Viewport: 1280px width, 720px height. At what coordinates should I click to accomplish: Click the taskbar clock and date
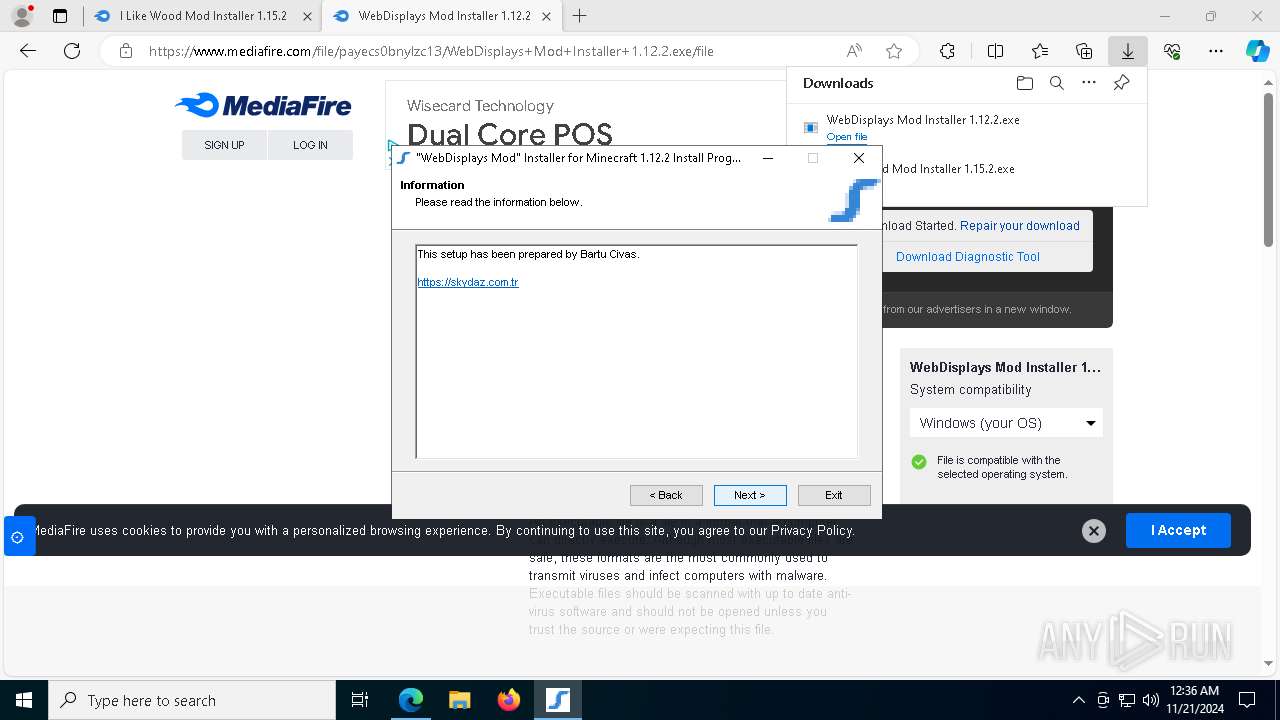[1194, 700]
